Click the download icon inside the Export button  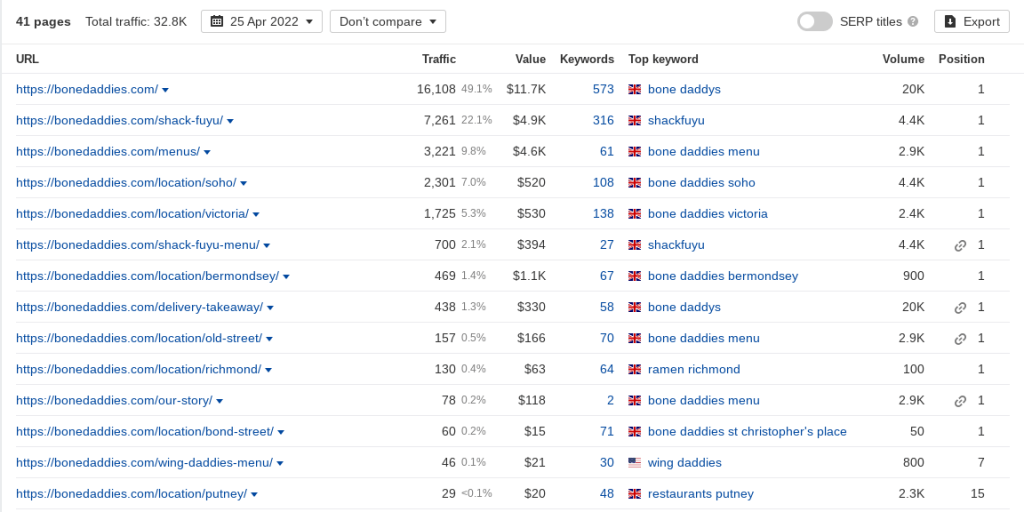point(950,22)
